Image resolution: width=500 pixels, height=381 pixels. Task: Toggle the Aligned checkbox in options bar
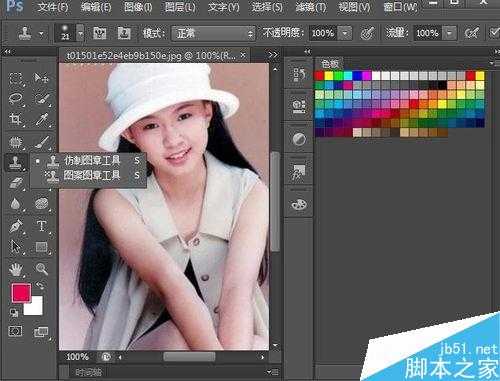(x=494, y=33)
